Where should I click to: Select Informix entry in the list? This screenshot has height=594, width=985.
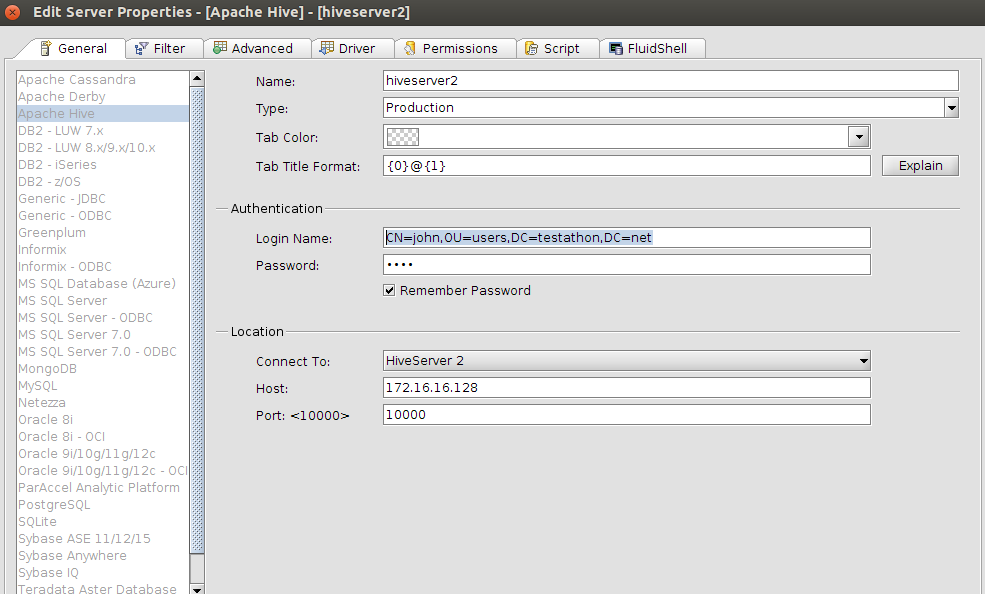(x=102, y=249)
